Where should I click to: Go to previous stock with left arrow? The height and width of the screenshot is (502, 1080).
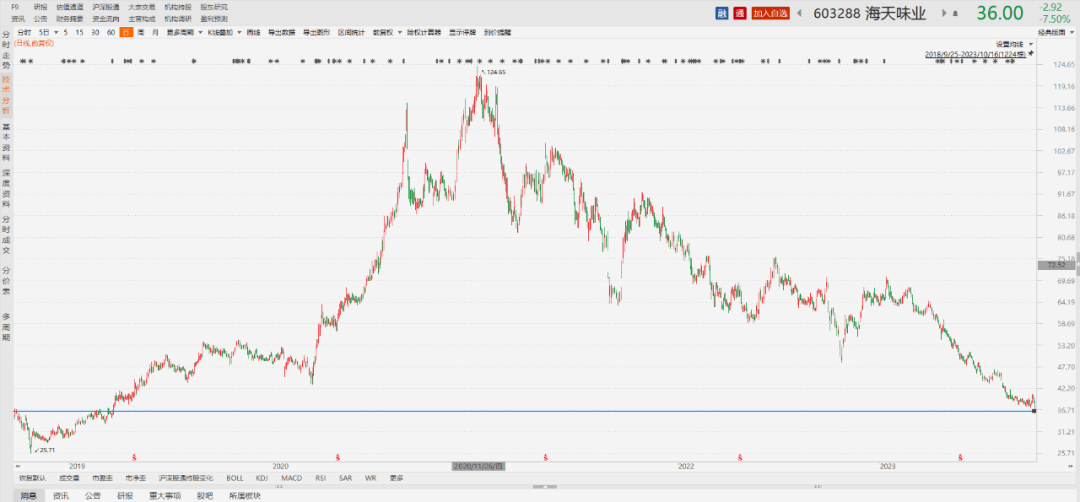click(801, 13)
